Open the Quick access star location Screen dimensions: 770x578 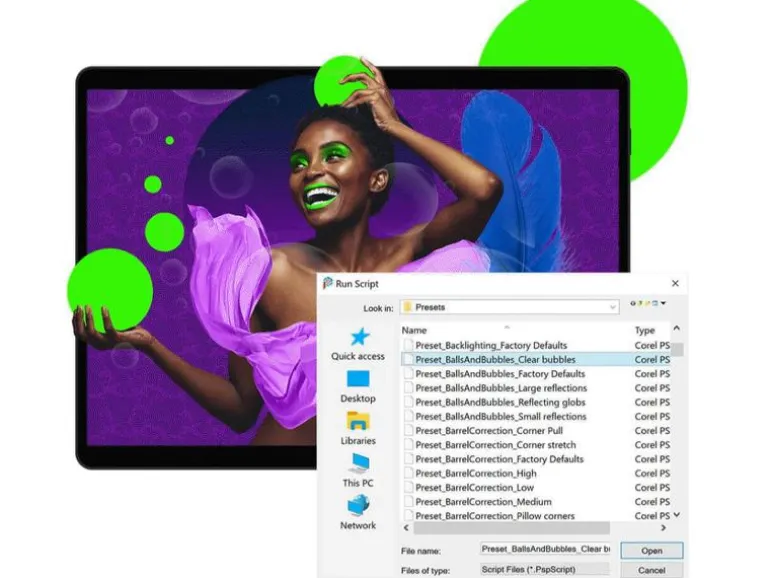[358, 344]
